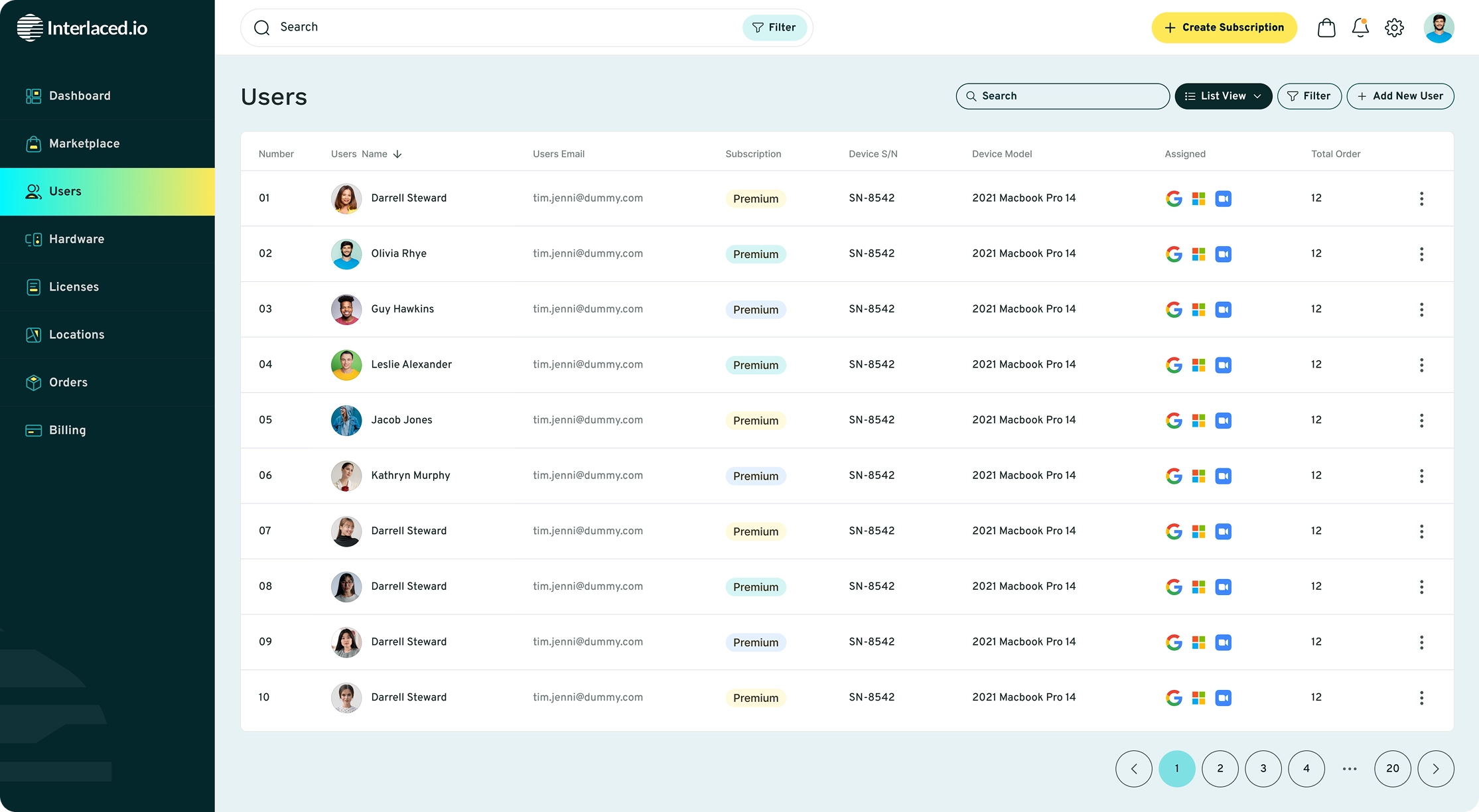Jump to page 20 in pagination
The height and width of the screenshot is (812, 1479).
click(1392, 769)
